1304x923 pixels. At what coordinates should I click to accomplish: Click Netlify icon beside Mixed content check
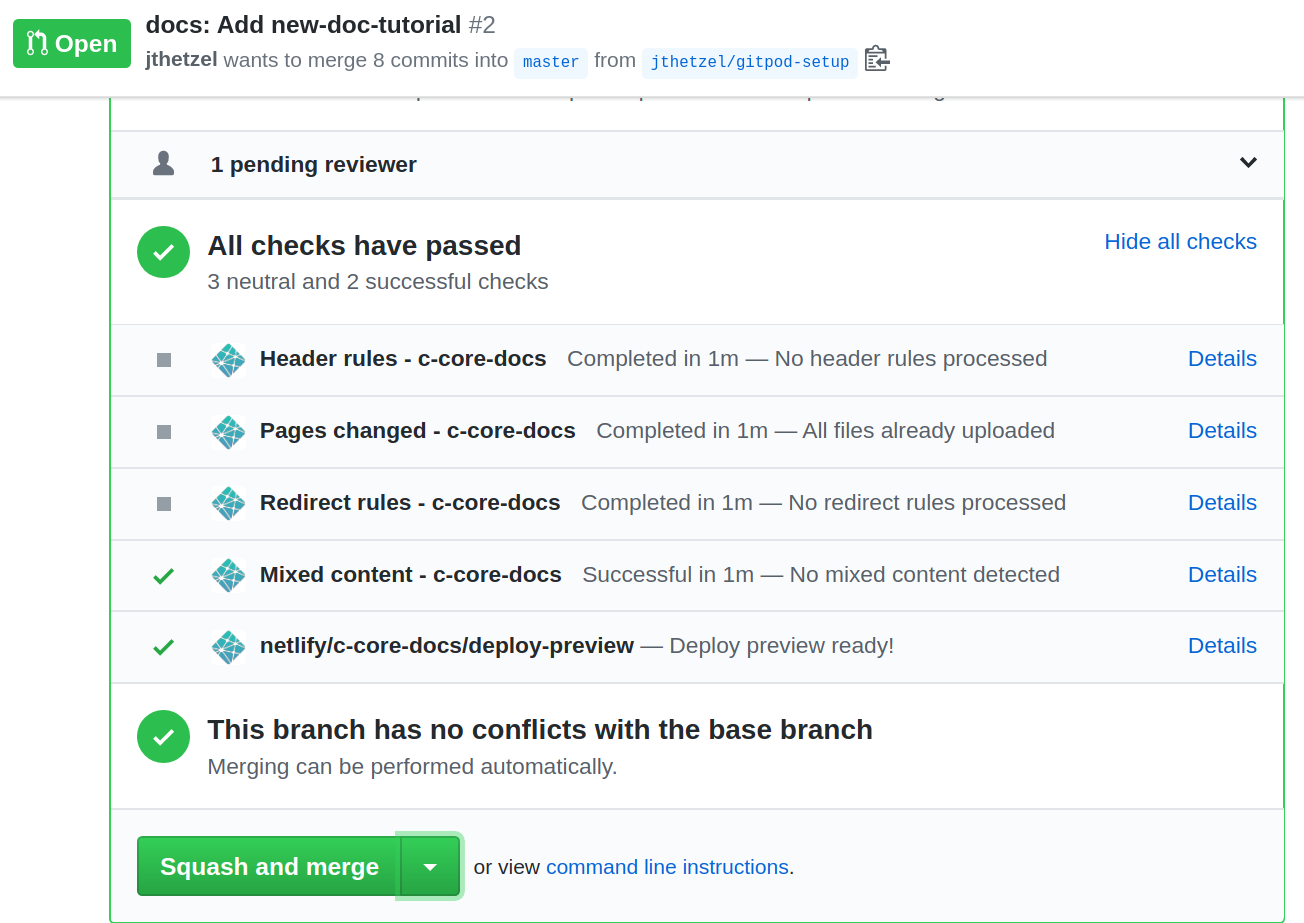point(229,575)
